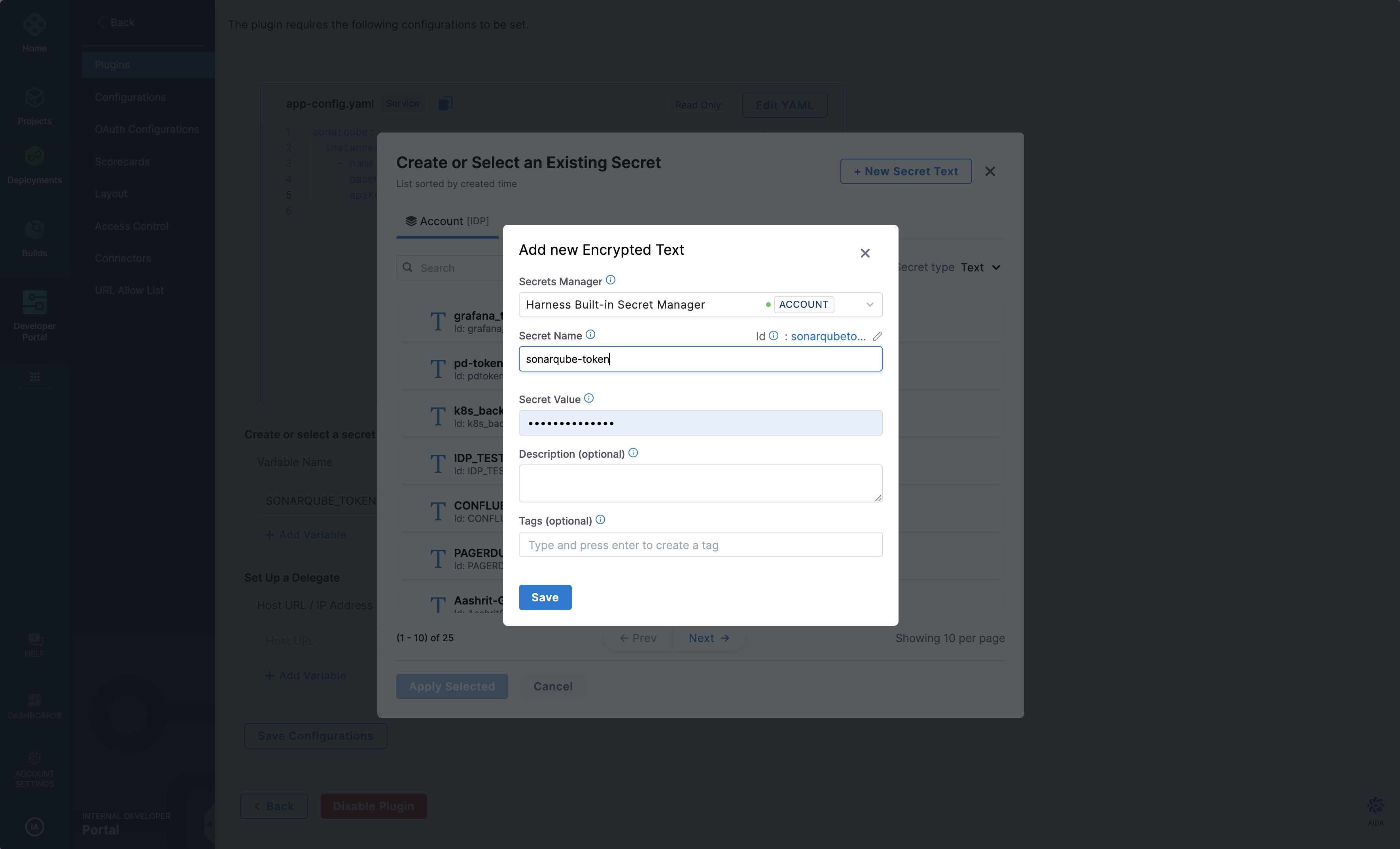
Task: Focus the Description text area
Action: [700, 483]
